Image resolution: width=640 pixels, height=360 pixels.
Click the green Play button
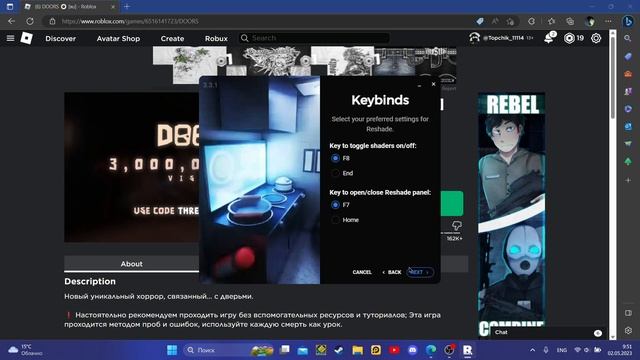click(452, 203)
